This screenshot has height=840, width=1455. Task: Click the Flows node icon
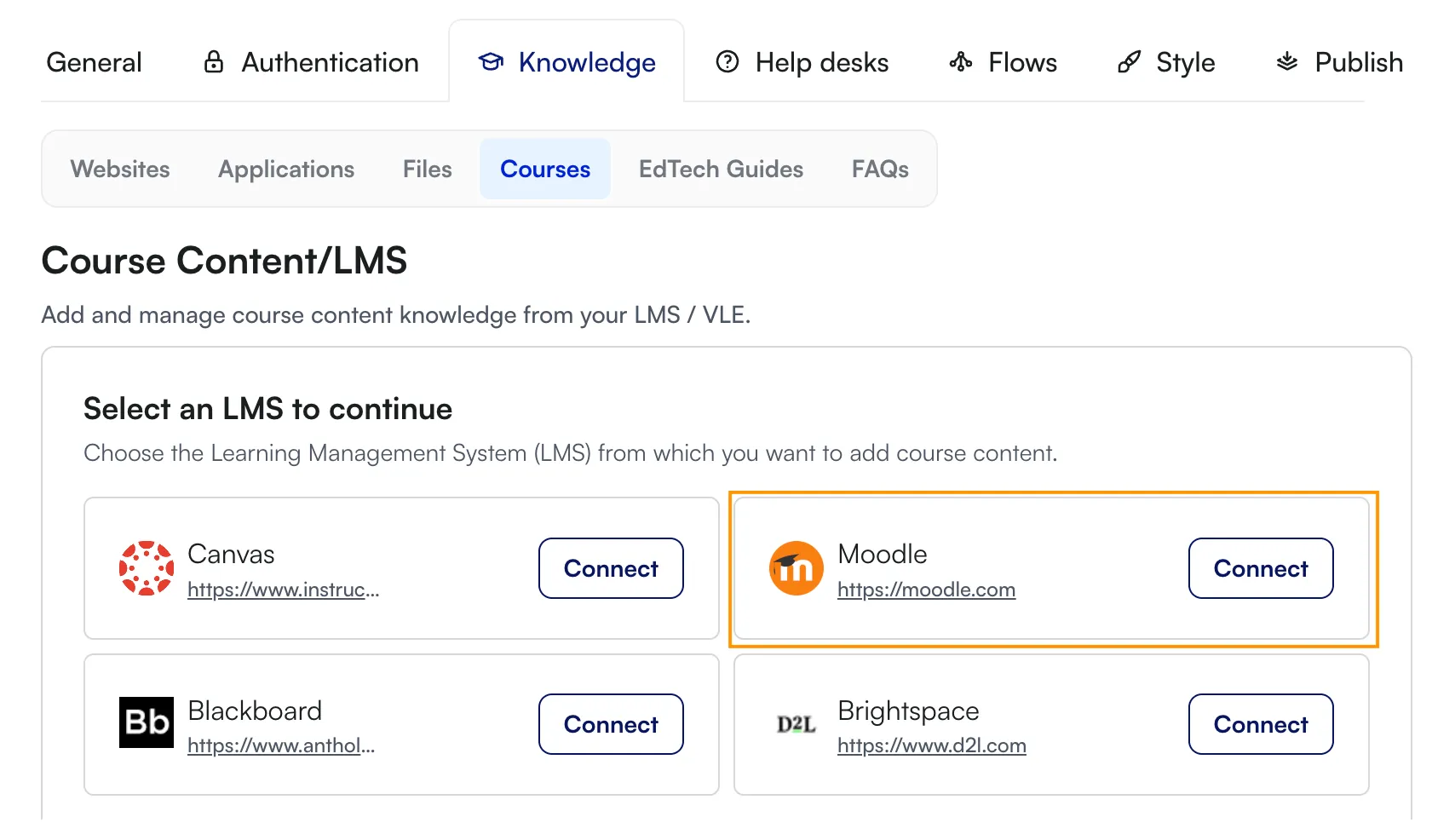(x=961, y=62)
